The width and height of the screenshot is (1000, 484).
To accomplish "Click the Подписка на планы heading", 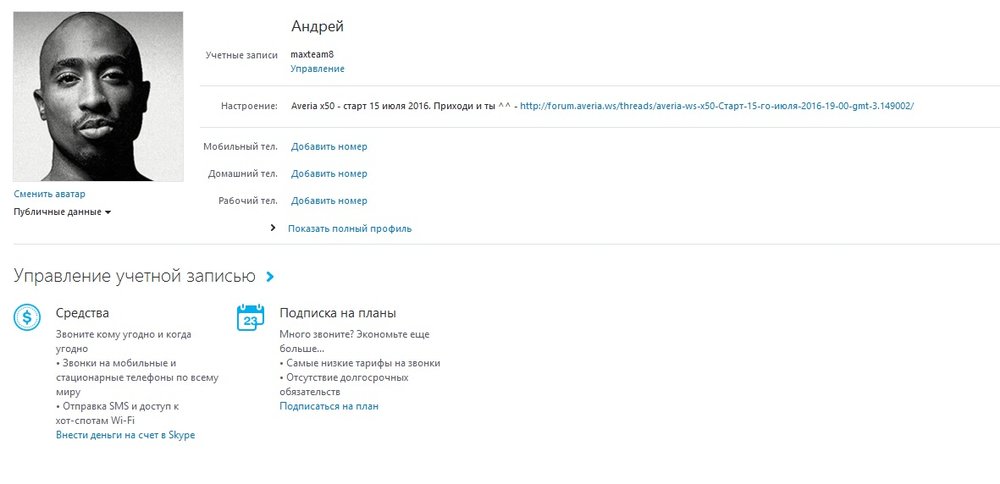I will coord(331,313).
